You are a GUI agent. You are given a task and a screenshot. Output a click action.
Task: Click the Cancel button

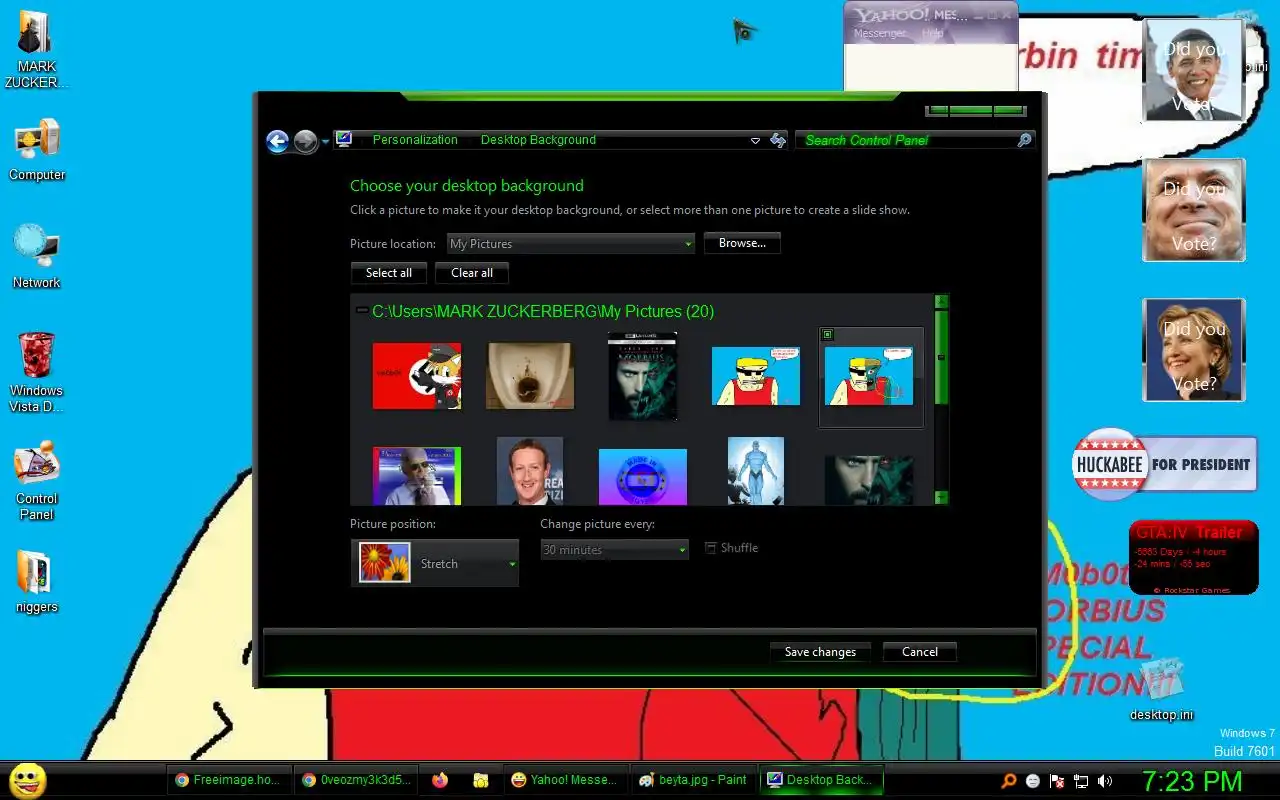pyautogui.click(x=920, y=652)
